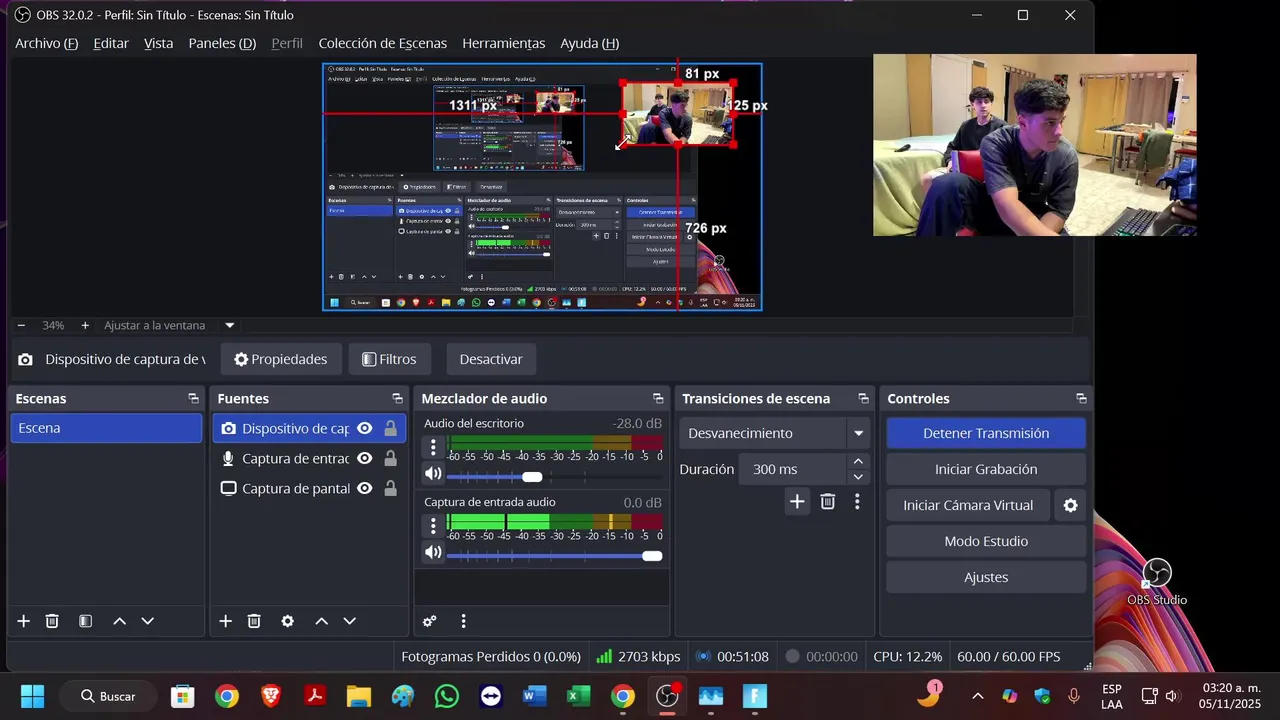Image resolution: width=1280 pixels, height=720 pixels.
Task: Toggle lock on Captura de pantalla source
Action: (x=390, y=488)
